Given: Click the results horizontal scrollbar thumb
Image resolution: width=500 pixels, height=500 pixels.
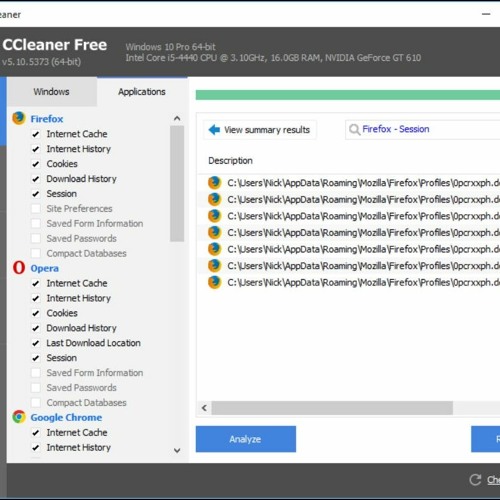Looking at the screenshot, I should tap(332, 408).
